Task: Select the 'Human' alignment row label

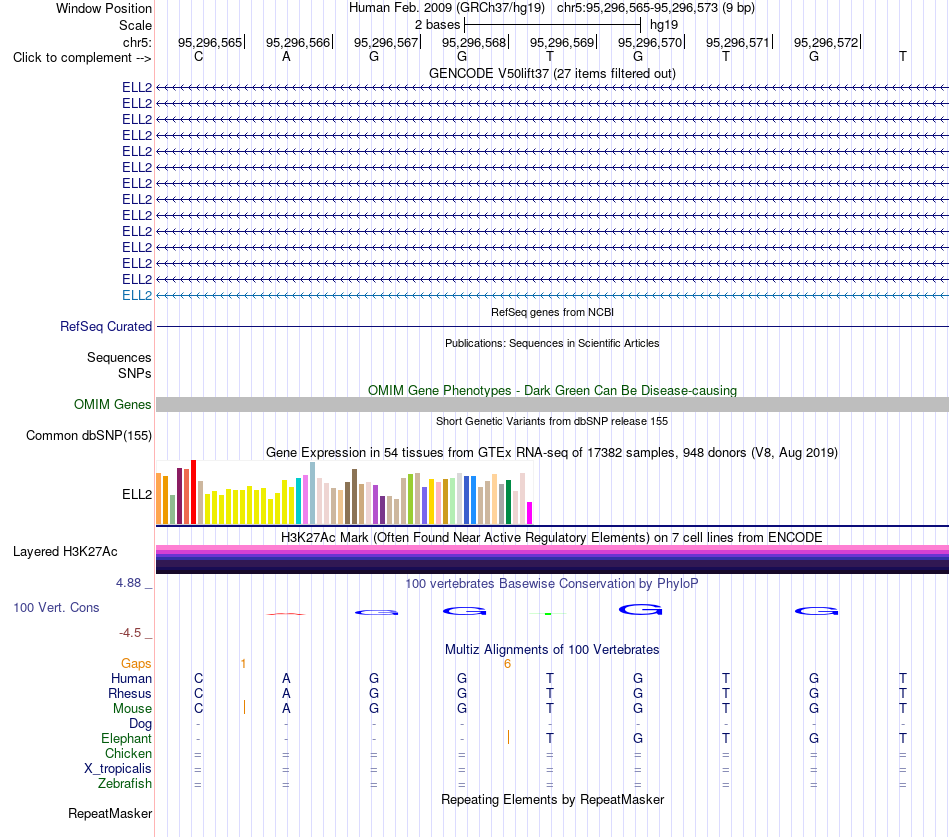Action: pyautogui.click(x=131, y=678)
